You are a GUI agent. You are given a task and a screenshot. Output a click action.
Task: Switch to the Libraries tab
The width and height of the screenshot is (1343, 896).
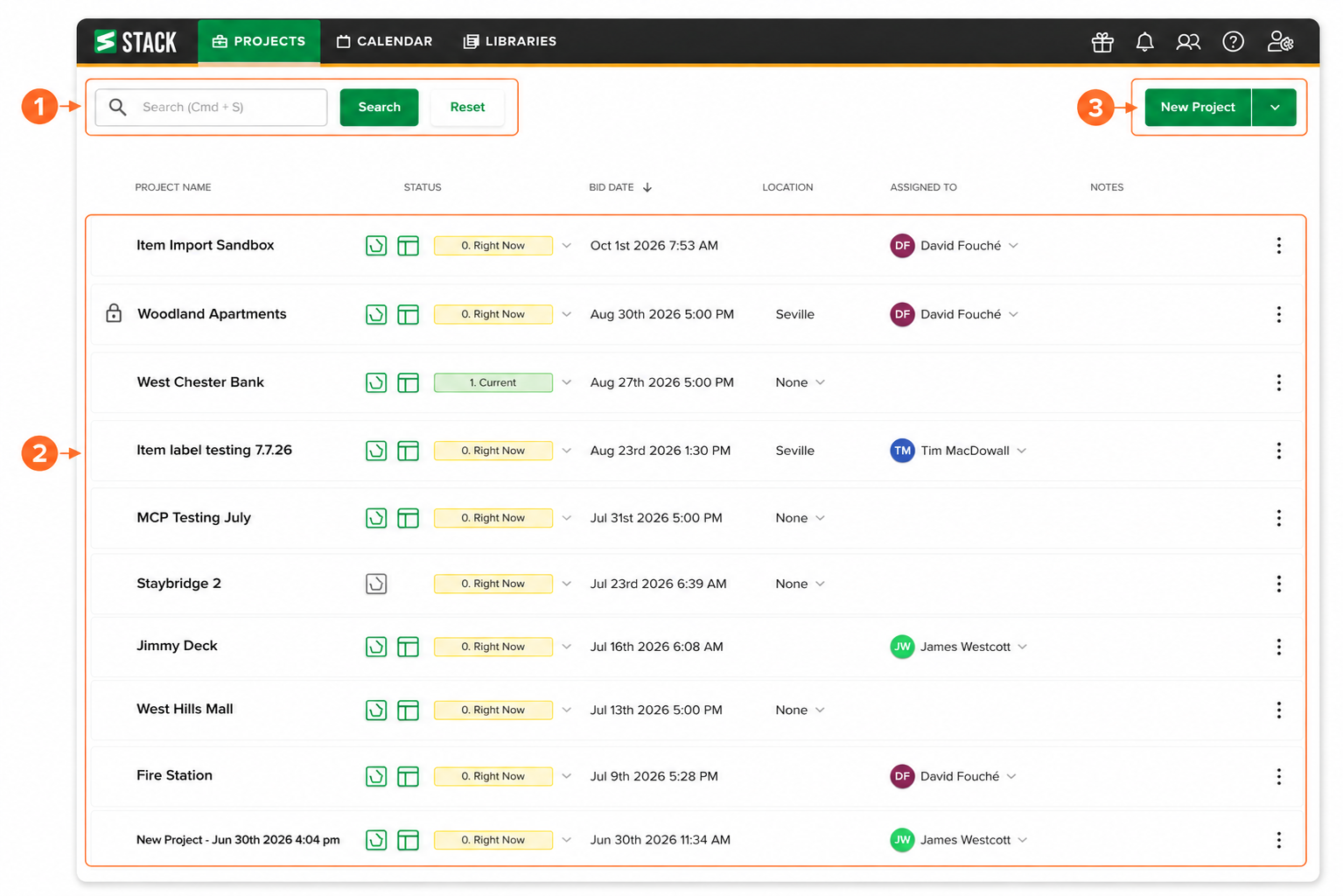tap(510, 41)
